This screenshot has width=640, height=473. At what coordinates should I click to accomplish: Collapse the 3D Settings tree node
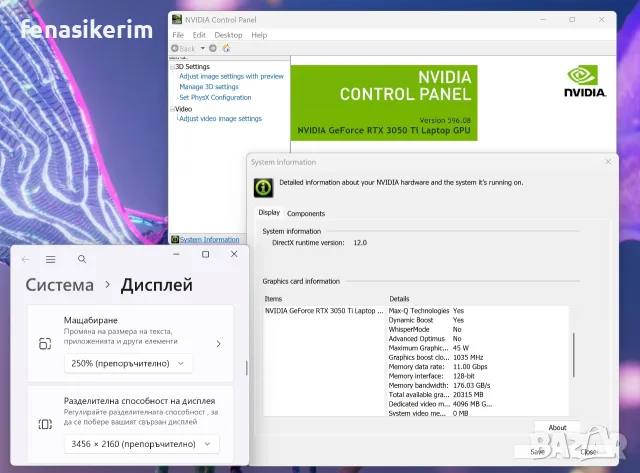(173, 67)
